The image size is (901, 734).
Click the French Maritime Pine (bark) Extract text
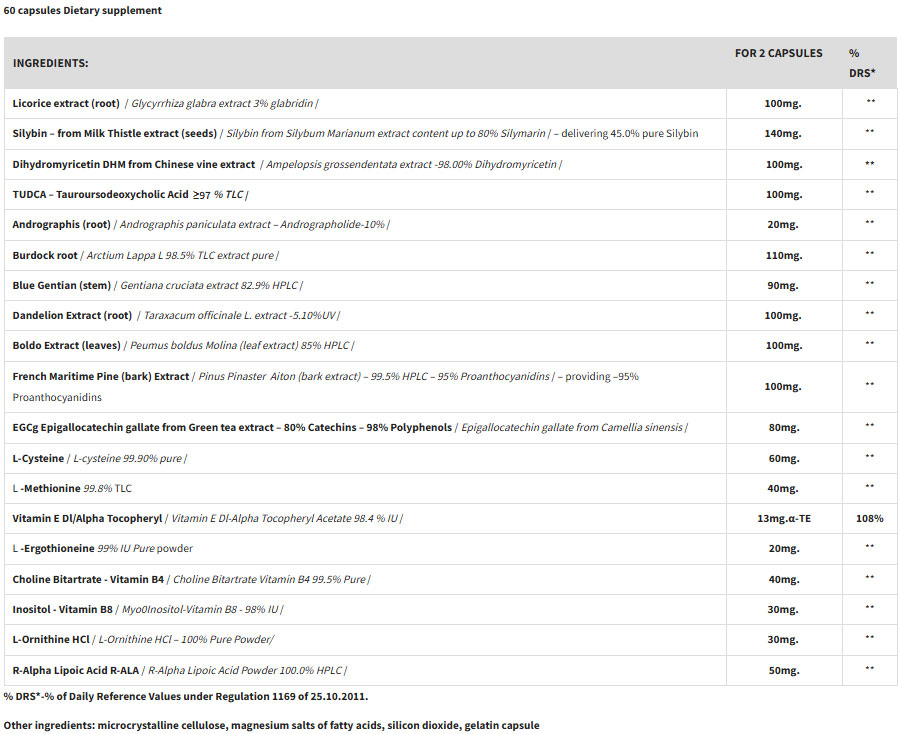[101, 376]
